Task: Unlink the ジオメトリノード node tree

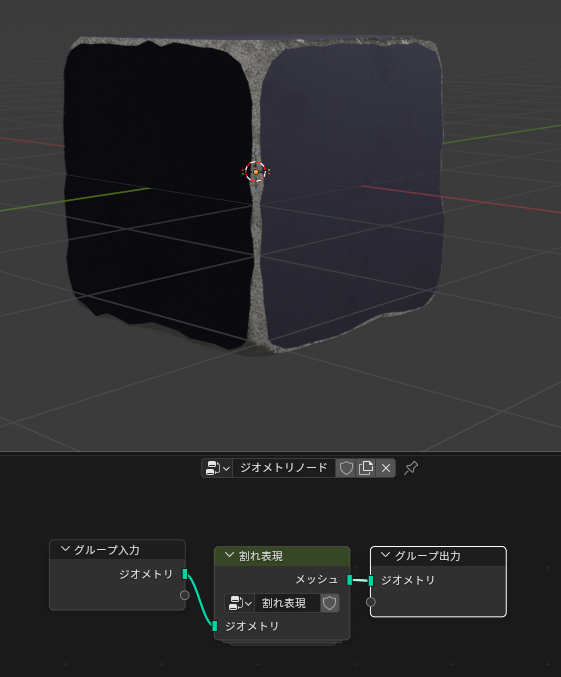Action: pyautogui.click(x=386, y=468)
